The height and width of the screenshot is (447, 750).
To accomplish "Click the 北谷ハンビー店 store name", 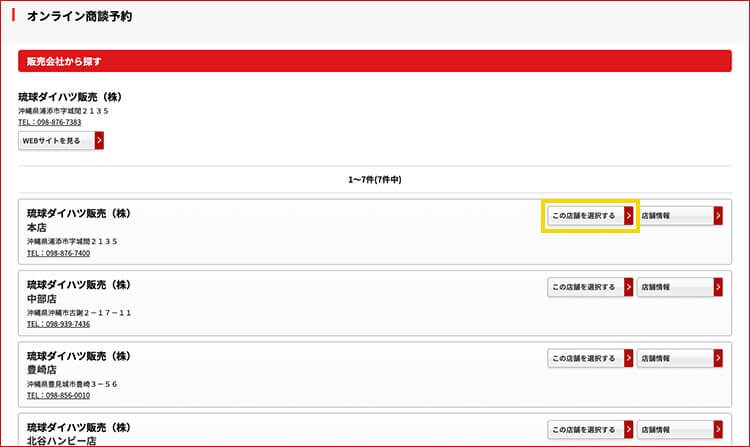I will click(x=61, y=441).
